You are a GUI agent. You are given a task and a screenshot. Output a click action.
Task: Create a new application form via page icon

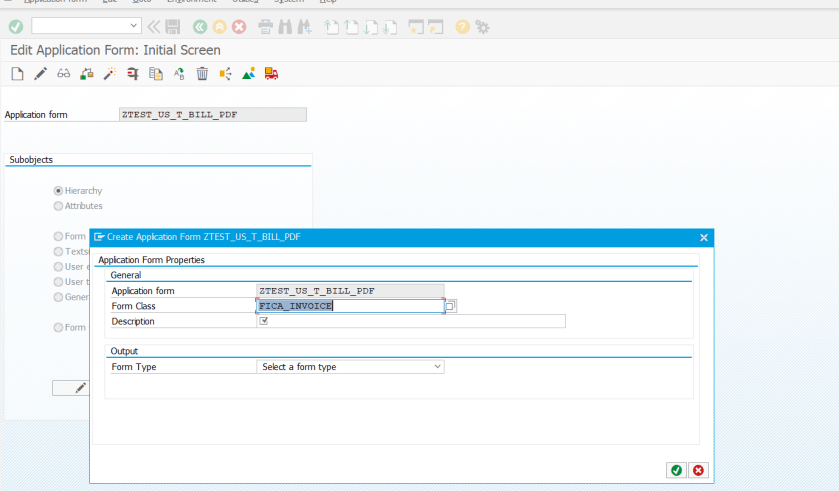pyautogui.click(x=17, y=73)
